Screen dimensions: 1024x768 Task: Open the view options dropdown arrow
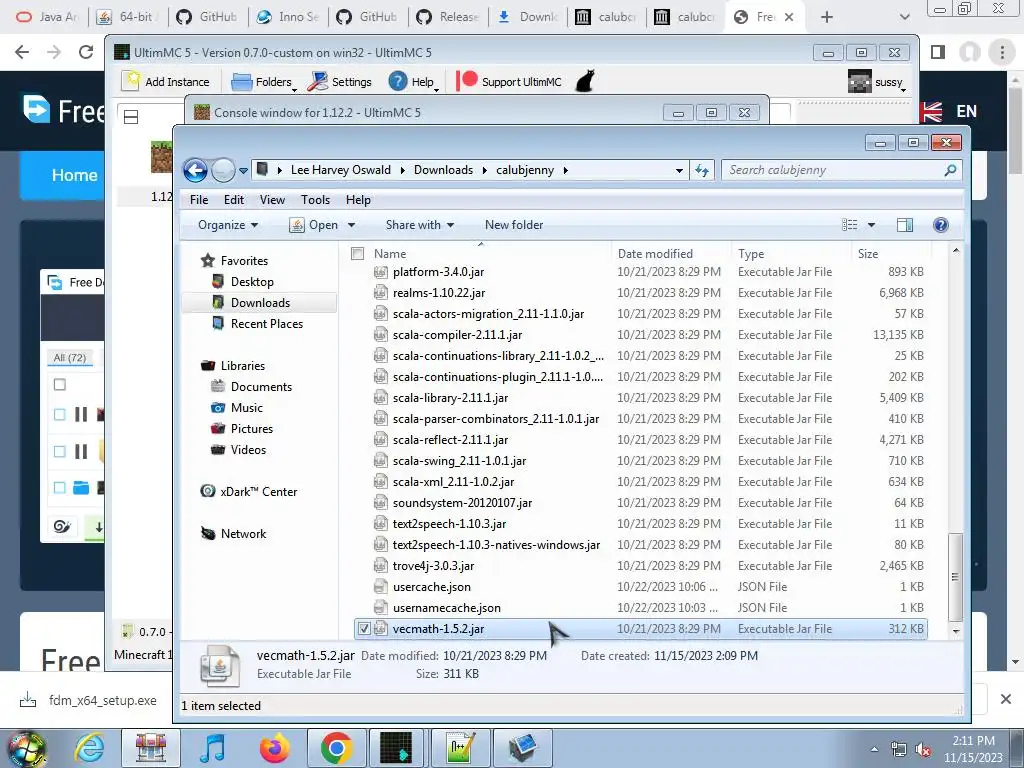[871, 225]
